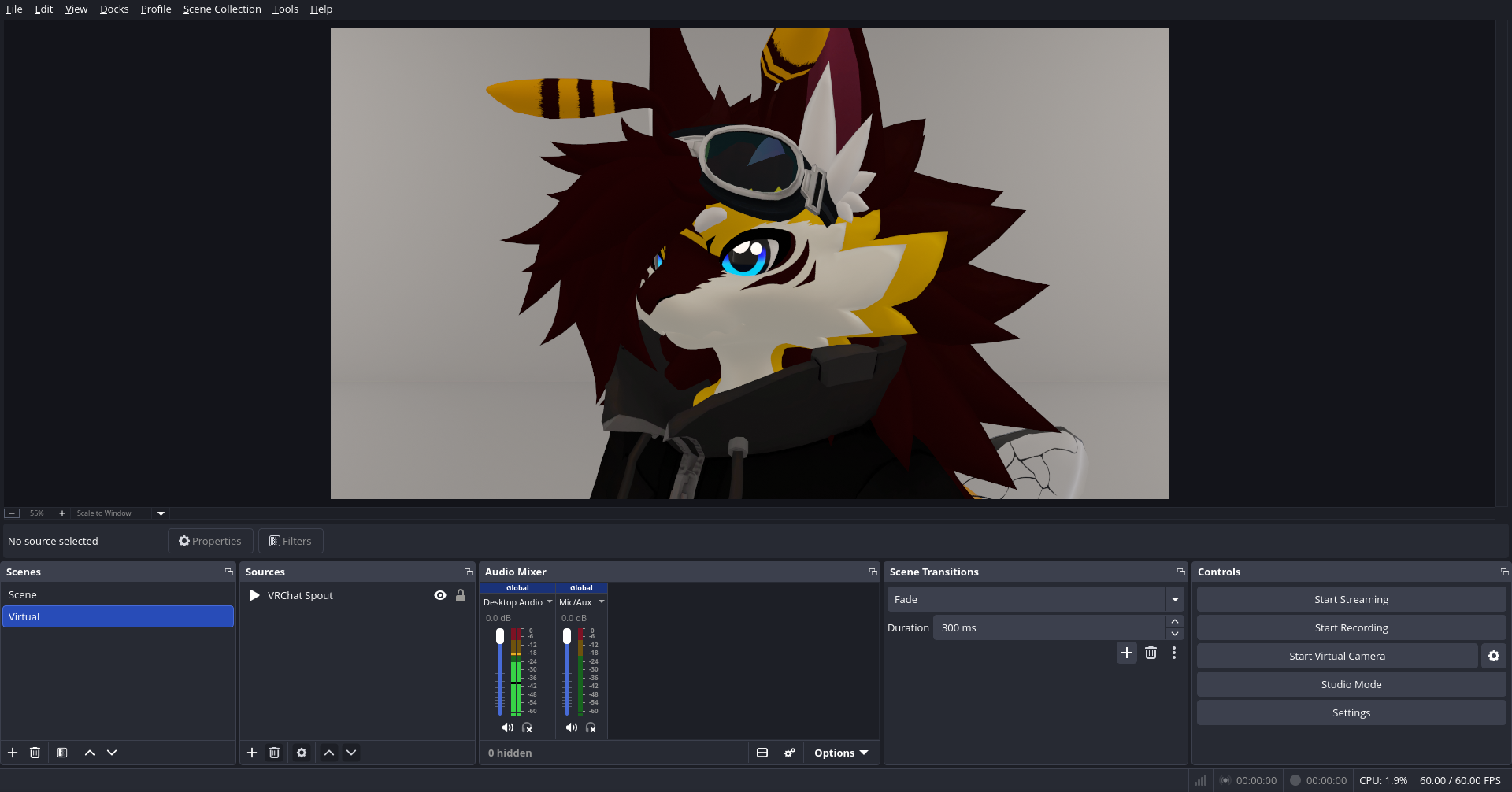
Task: Open the View menu
Action: 76,9
